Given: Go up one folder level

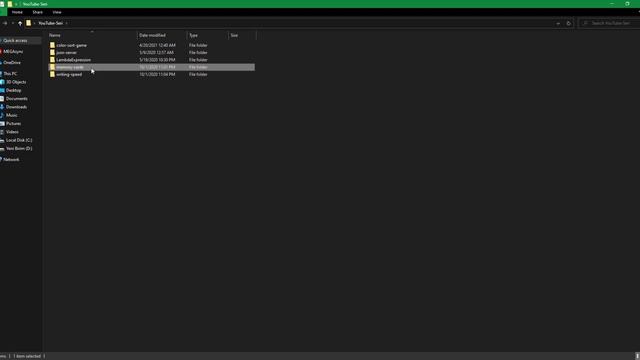Looking at the screenshot, I should click(20, 23).
